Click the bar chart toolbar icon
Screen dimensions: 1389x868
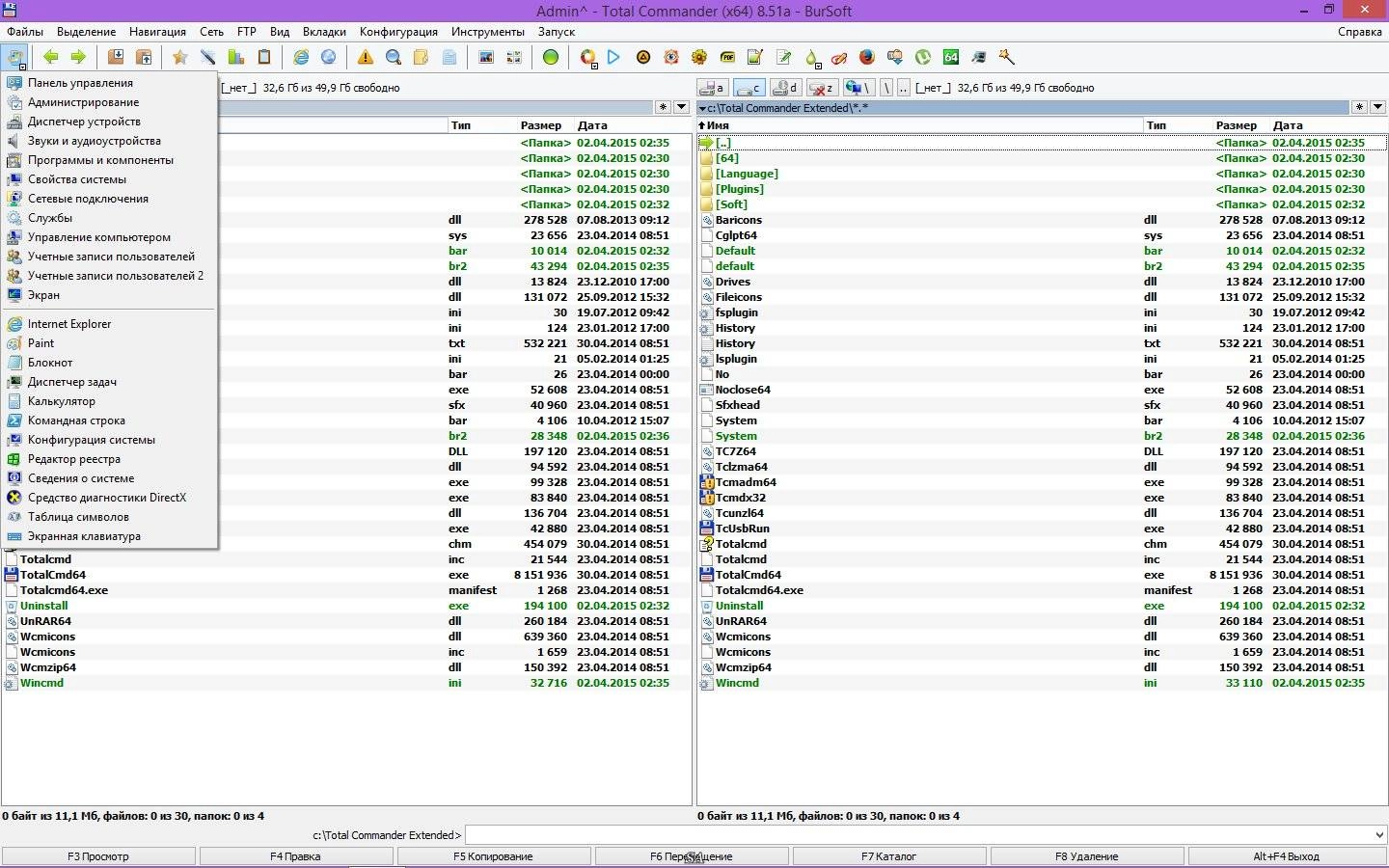(x=236, y=58)
